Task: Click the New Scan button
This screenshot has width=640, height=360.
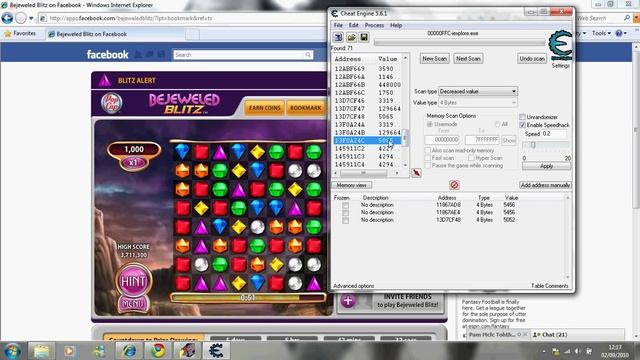Action: pos(434,59)
